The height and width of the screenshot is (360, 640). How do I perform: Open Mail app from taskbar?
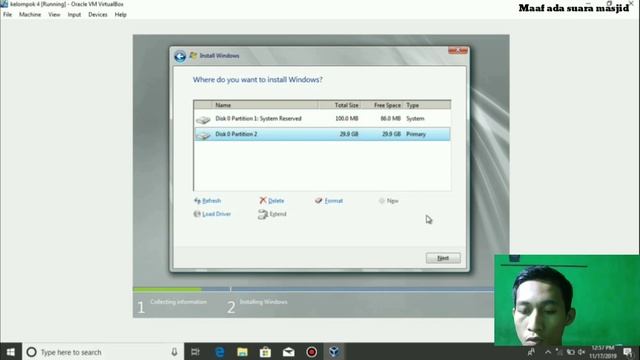(x=289, y=352)
